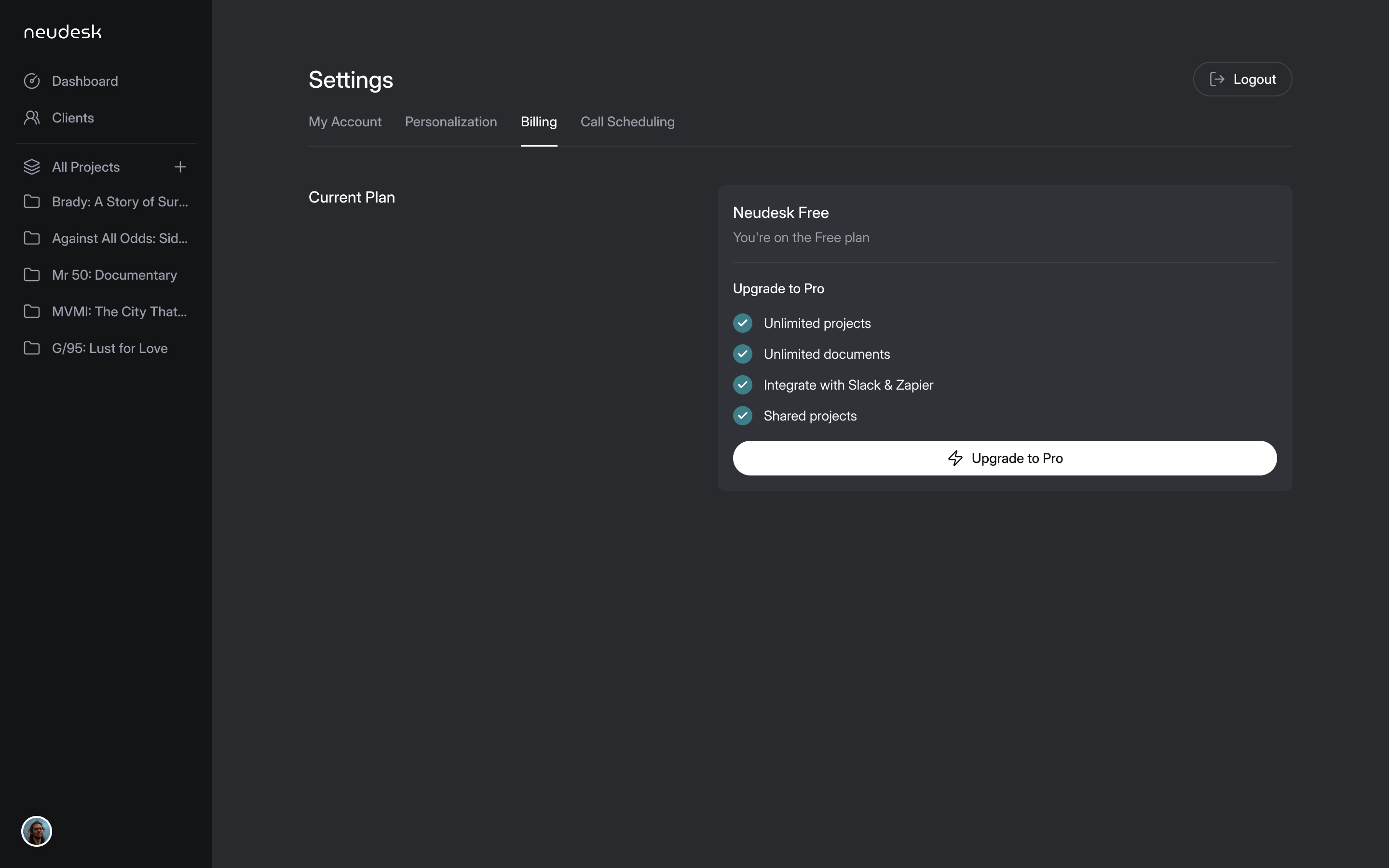This screenshot has width=1389, height=868.
Task: Click checkmark beside Shared projects
Action: 743,416
